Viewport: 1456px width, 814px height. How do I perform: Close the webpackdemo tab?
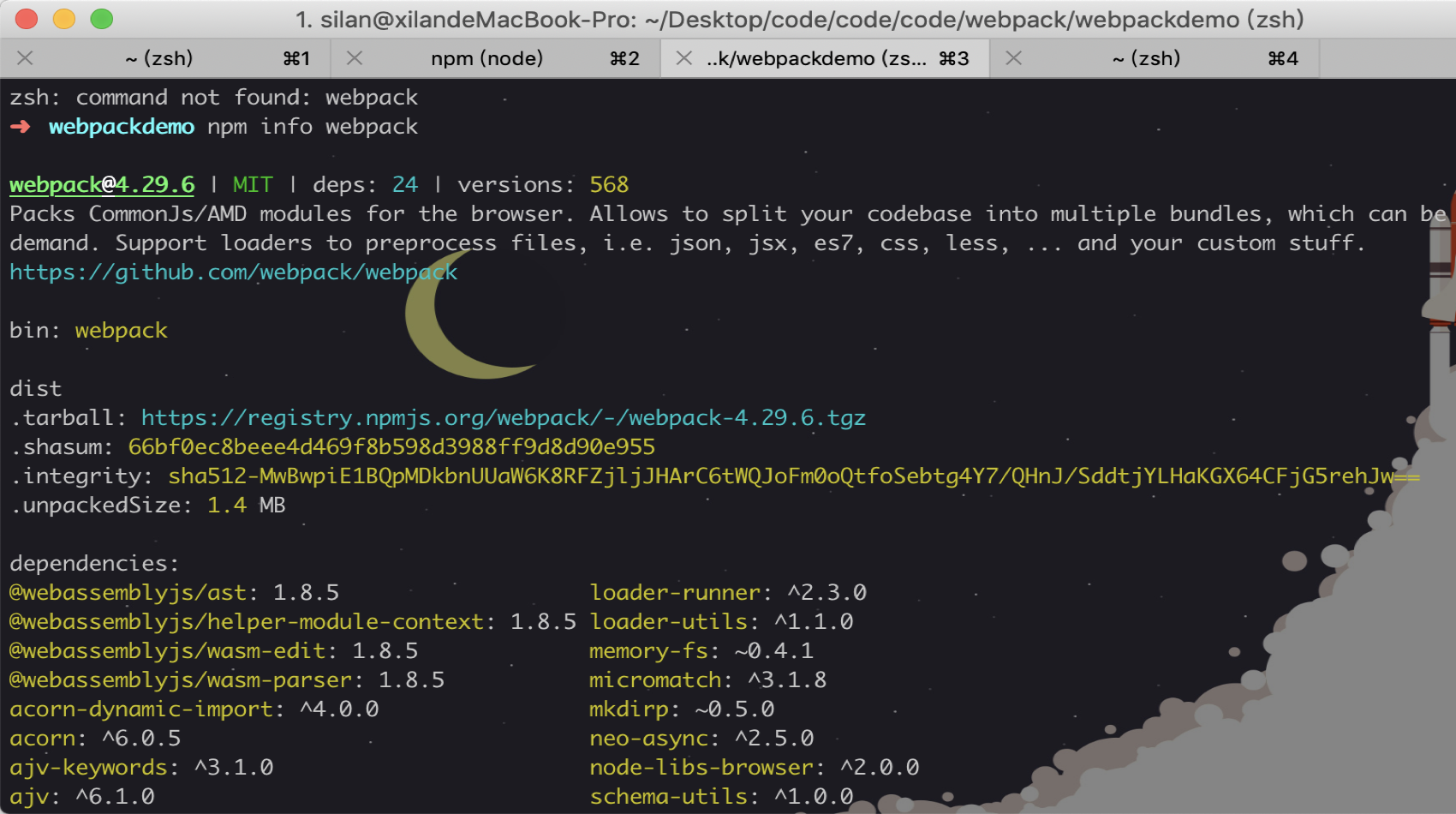683,58
